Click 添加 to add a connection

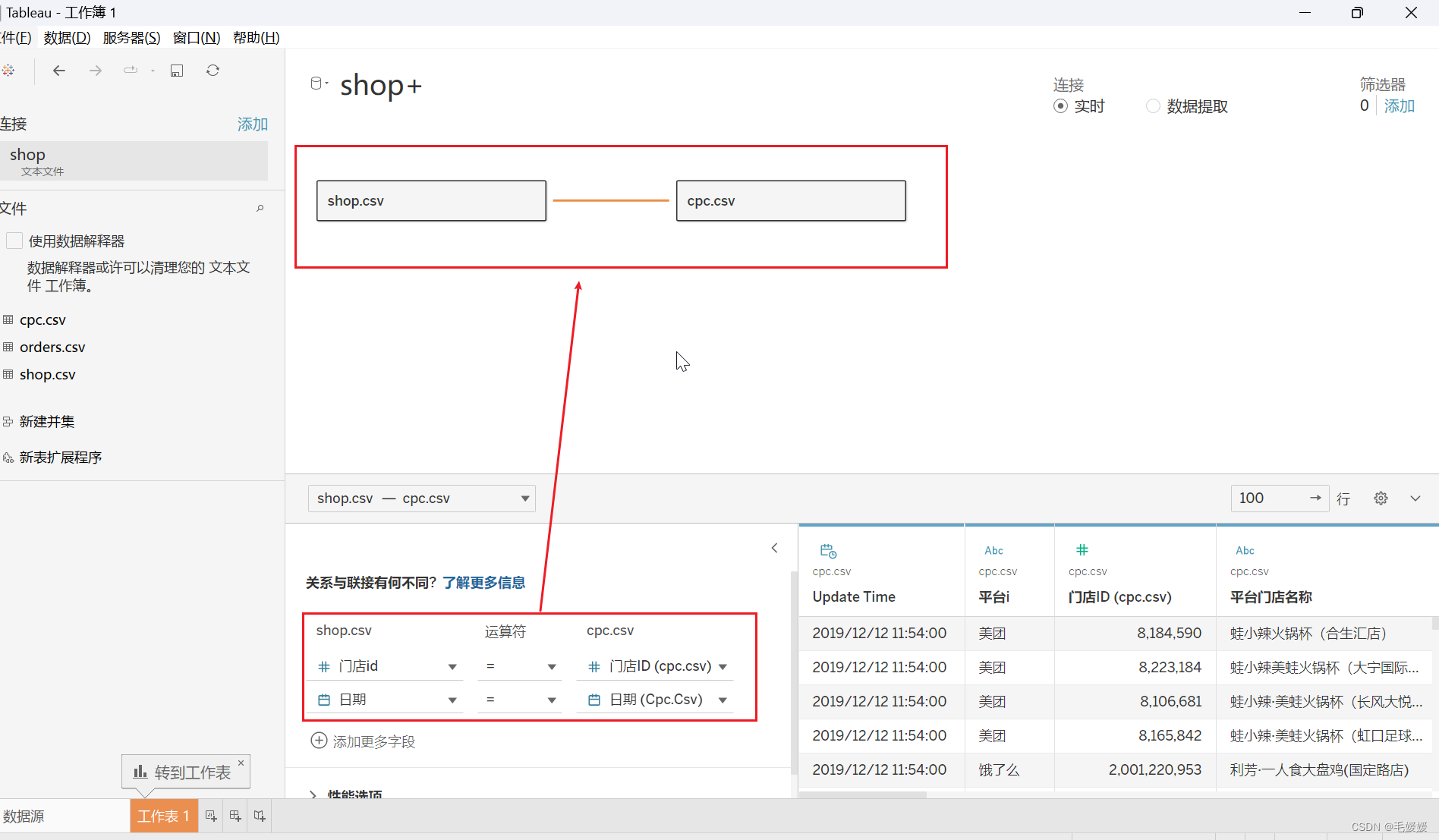(x=253, y=124)
